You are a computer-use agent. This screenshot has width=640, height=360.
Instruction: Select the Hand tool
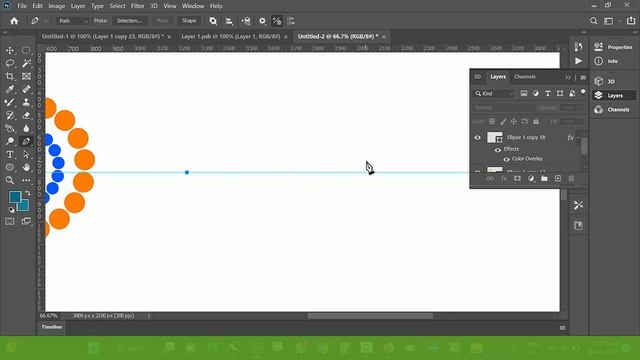pos(26,167)
